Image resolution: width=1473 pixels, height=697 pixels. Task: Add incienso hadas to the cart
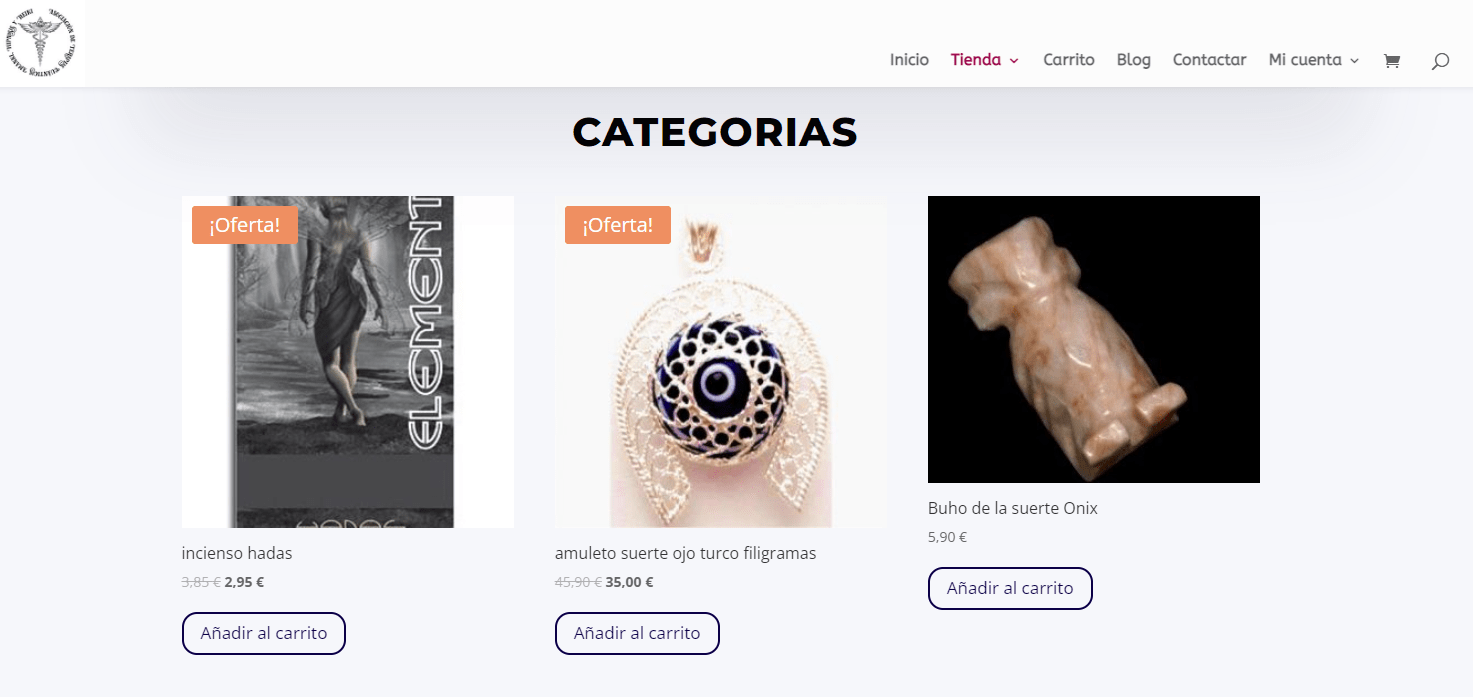264,633
